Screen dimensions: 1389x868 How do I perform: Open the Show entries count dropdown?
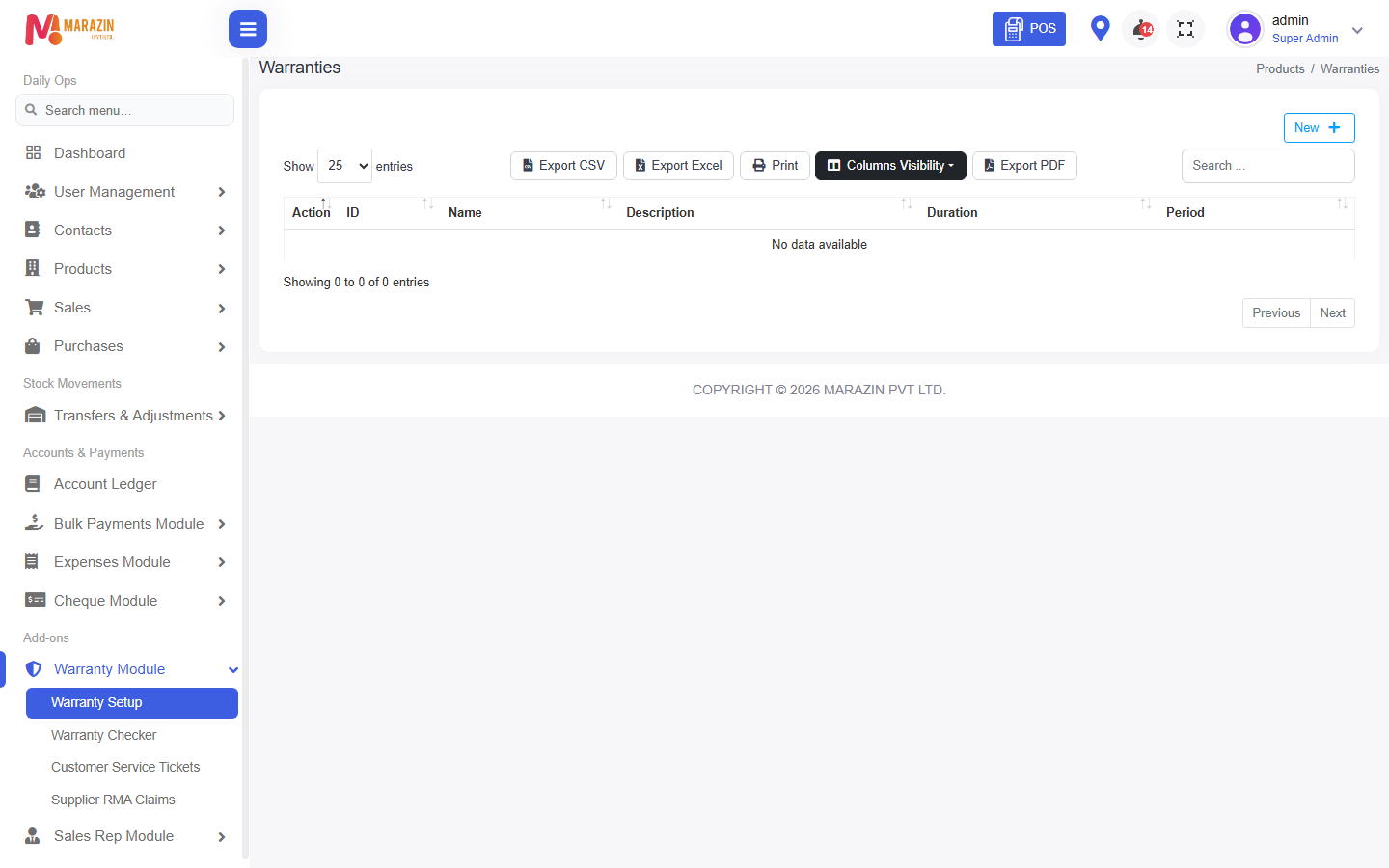pos(344,166)
